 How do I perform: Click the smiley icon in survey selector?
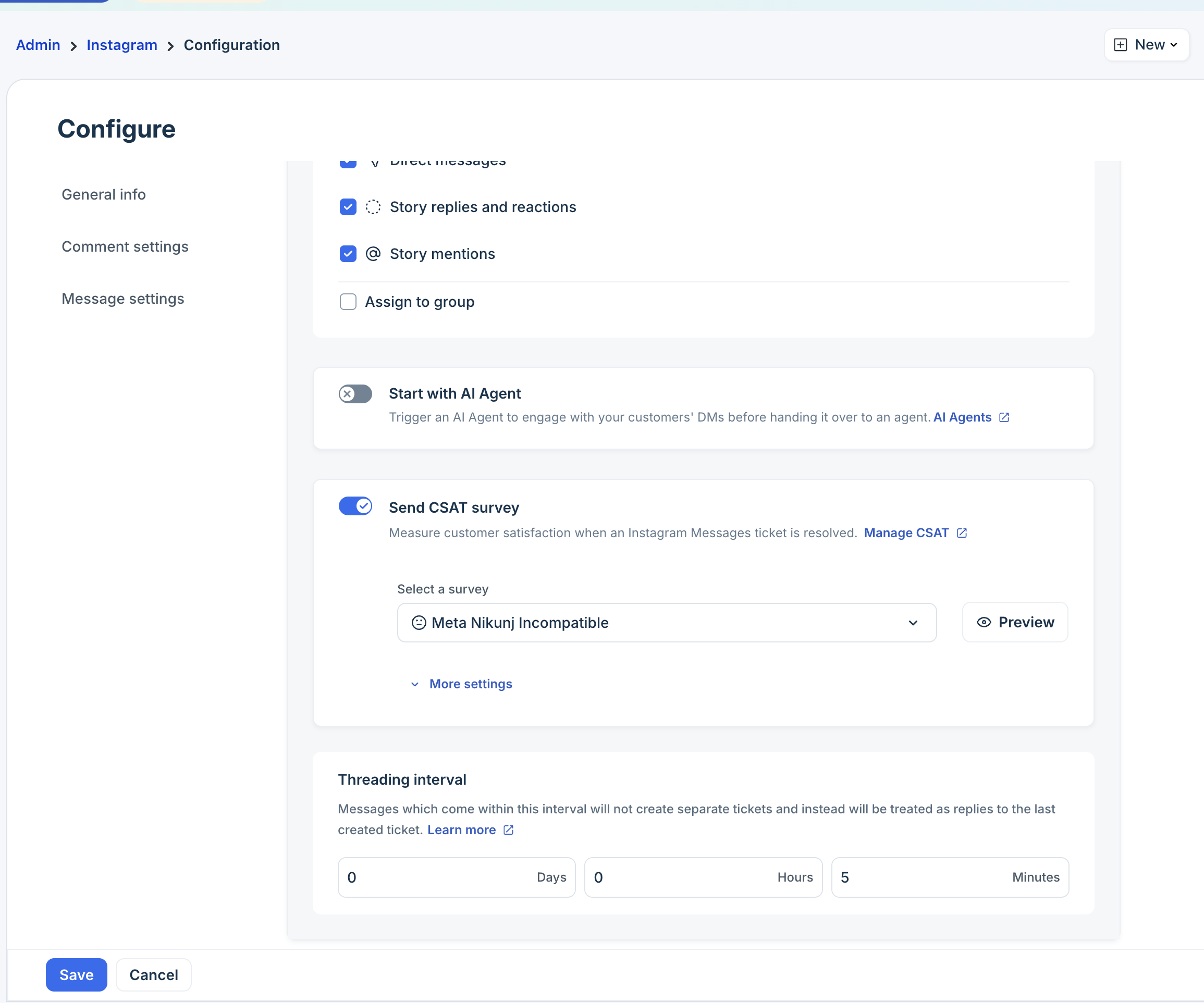click(x=419, y=623)
